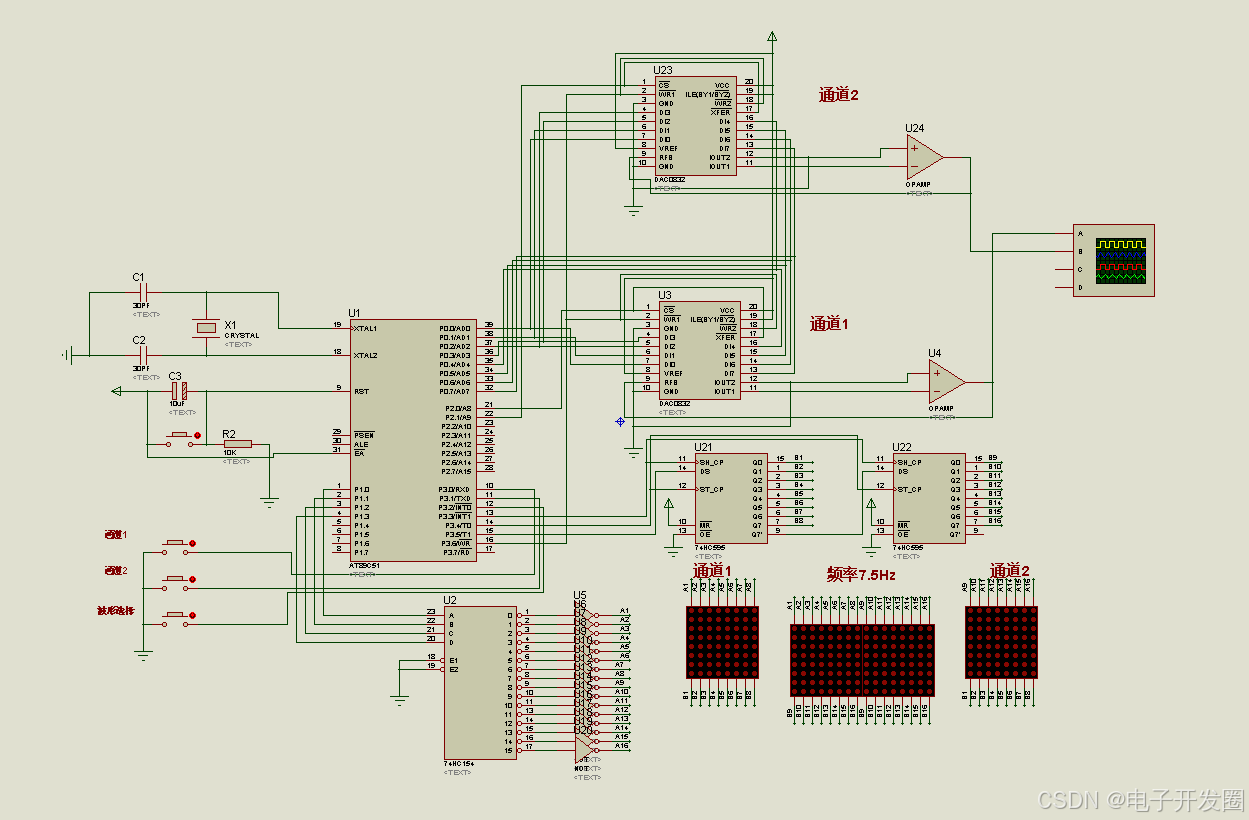
Task: Select the U21 74HC595 shift register
Action: click(730, 498)
